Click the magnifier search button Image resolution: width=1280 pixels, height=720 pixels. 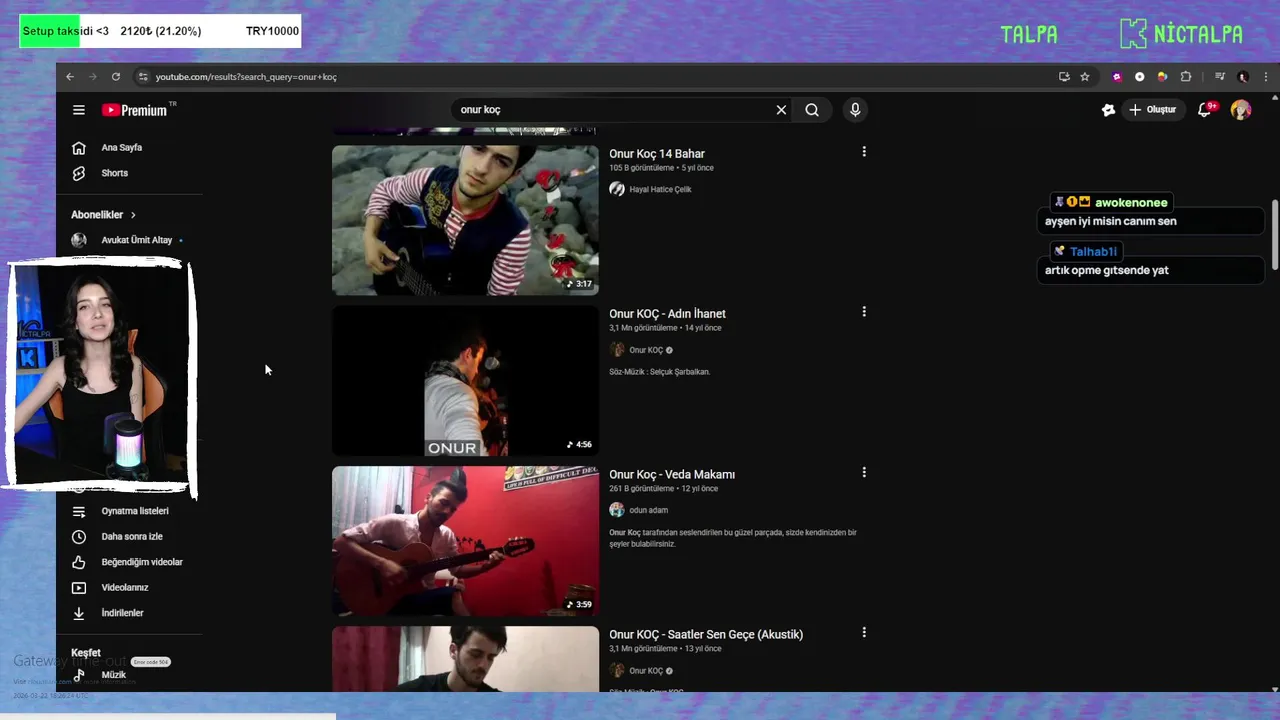[812, 110]
